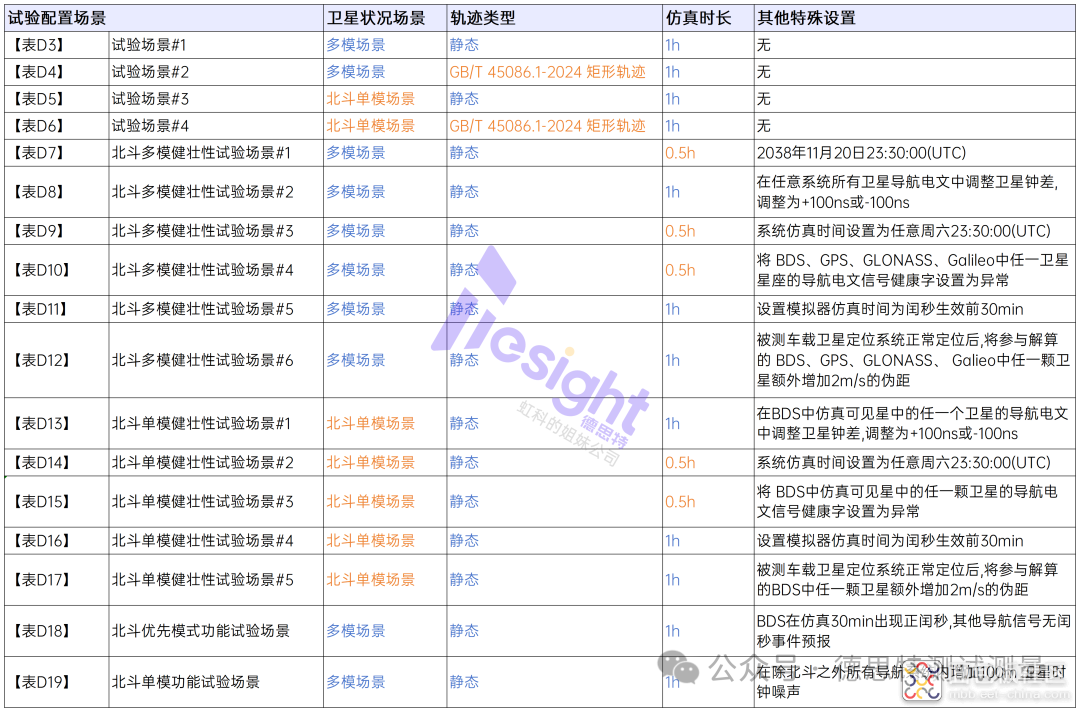Screen dimensions: 1080x712
Task: Click 北斗单模场景 in the 表D5 row
Action: click(x=371, y=98)
